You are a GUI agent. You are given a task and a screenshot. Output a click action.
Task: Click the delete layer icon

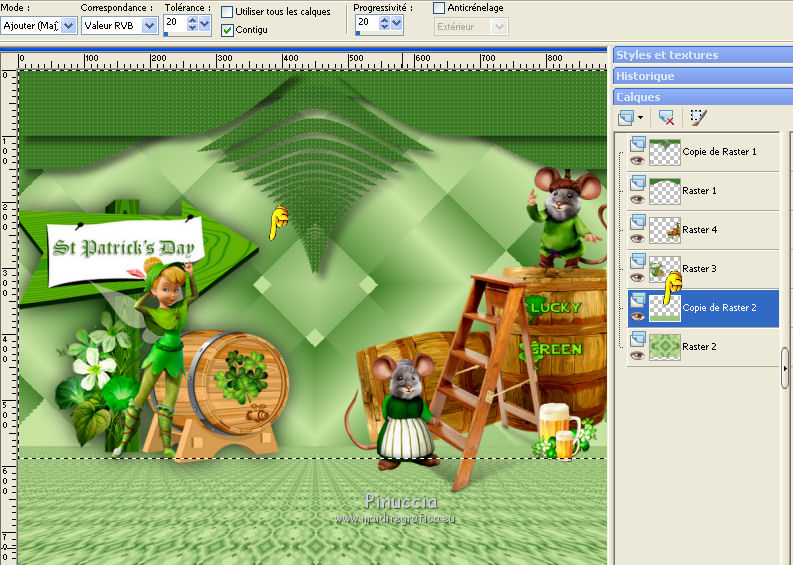[x=666, y=118]
